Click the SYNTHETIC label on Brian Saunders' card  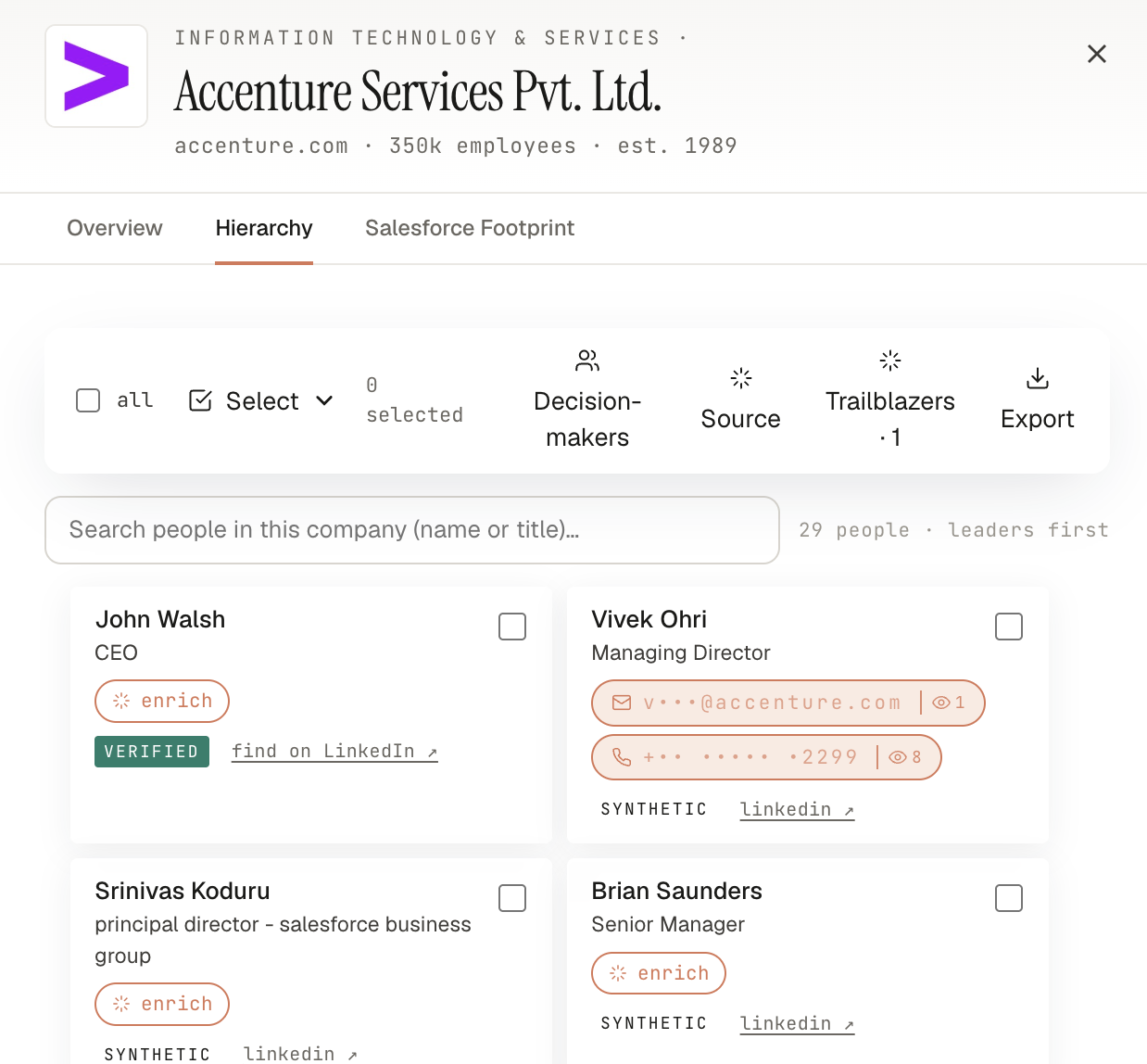653,1024
